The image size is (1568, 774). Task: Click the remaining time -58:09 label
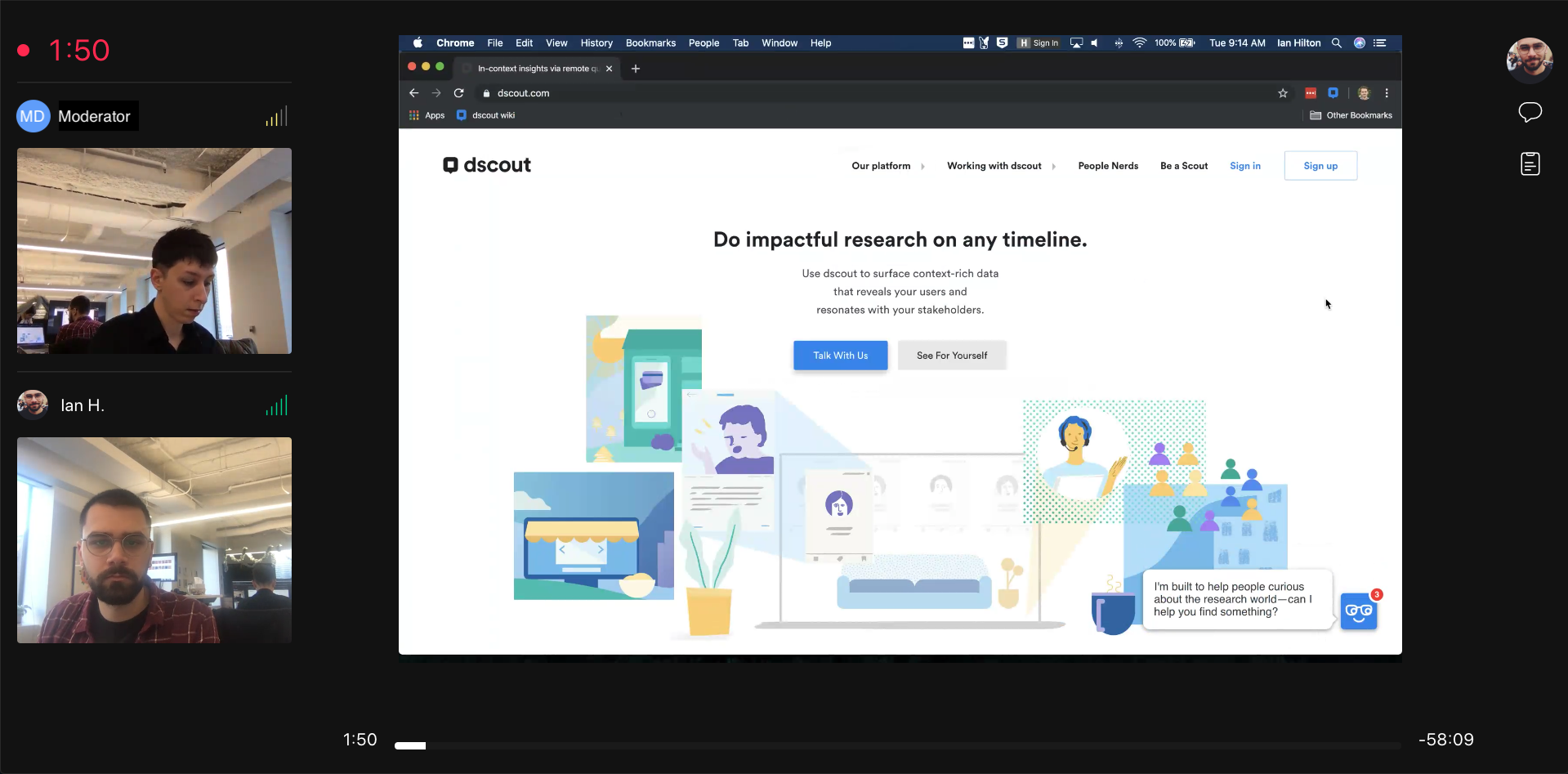1445,740
